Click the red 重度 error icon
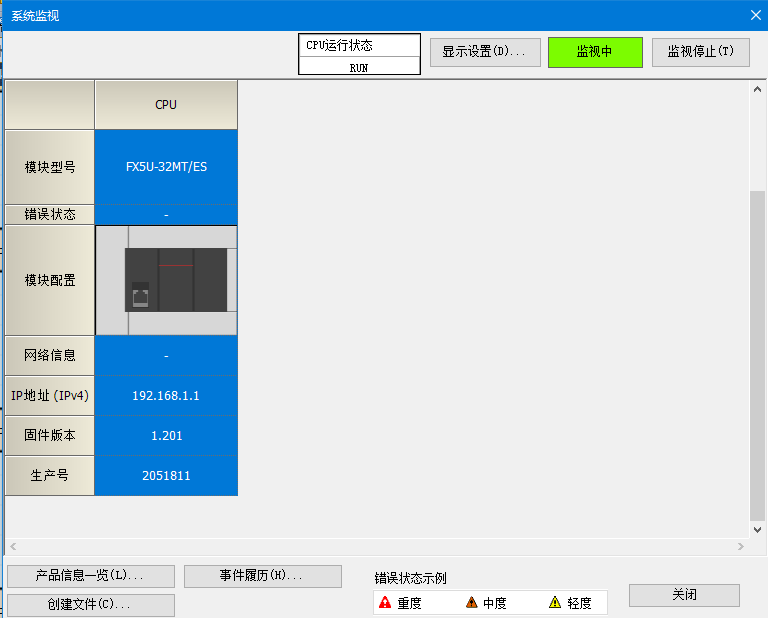The width and height of the screenshot is (768, 618). (385, 602)
